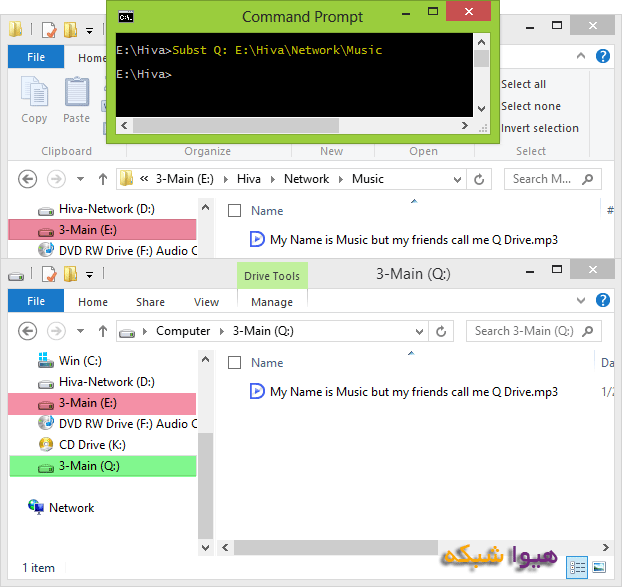Click horizontal scrollbar thumb in 3-Main (Q:) file list

(336, 547)
